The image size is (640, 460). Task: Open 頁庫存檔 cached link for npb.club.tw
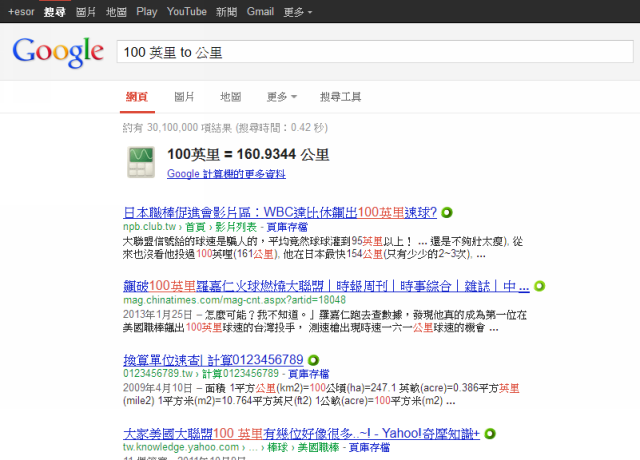click(x=287, y=227)
